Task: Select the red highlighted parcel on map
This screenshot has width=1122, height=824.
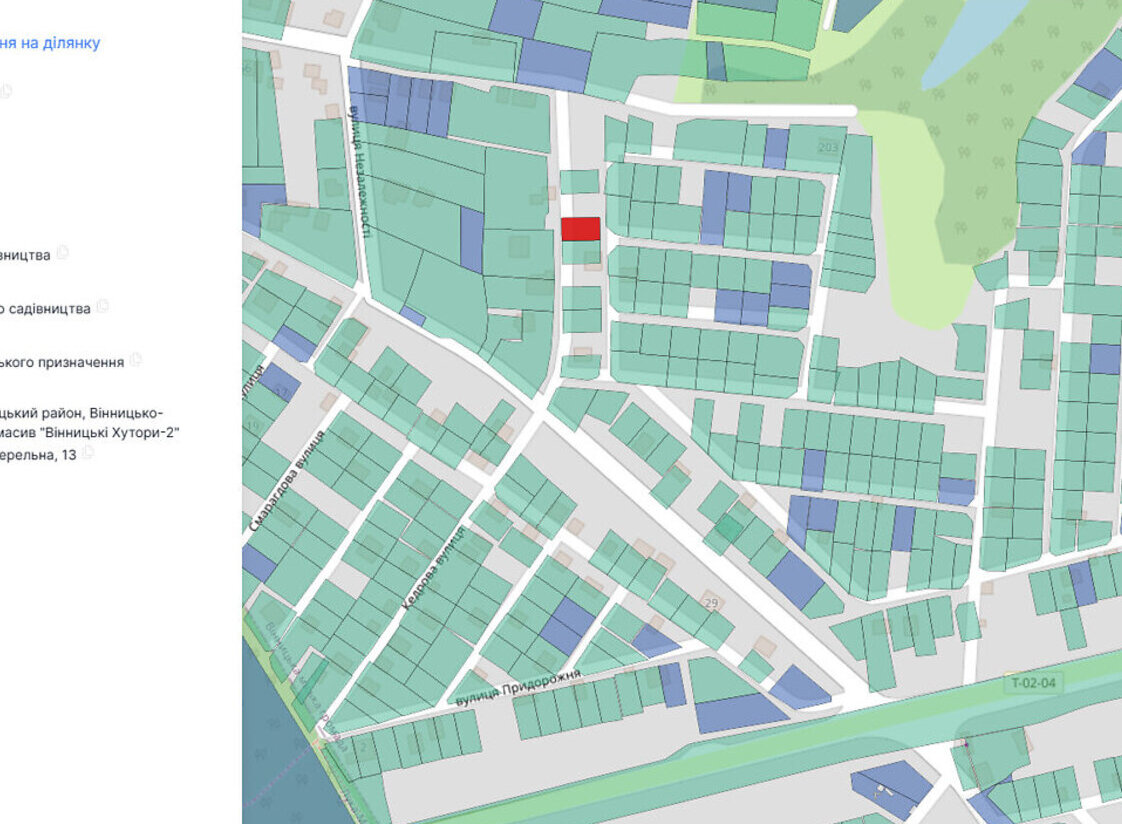Action: click(580, 229)
